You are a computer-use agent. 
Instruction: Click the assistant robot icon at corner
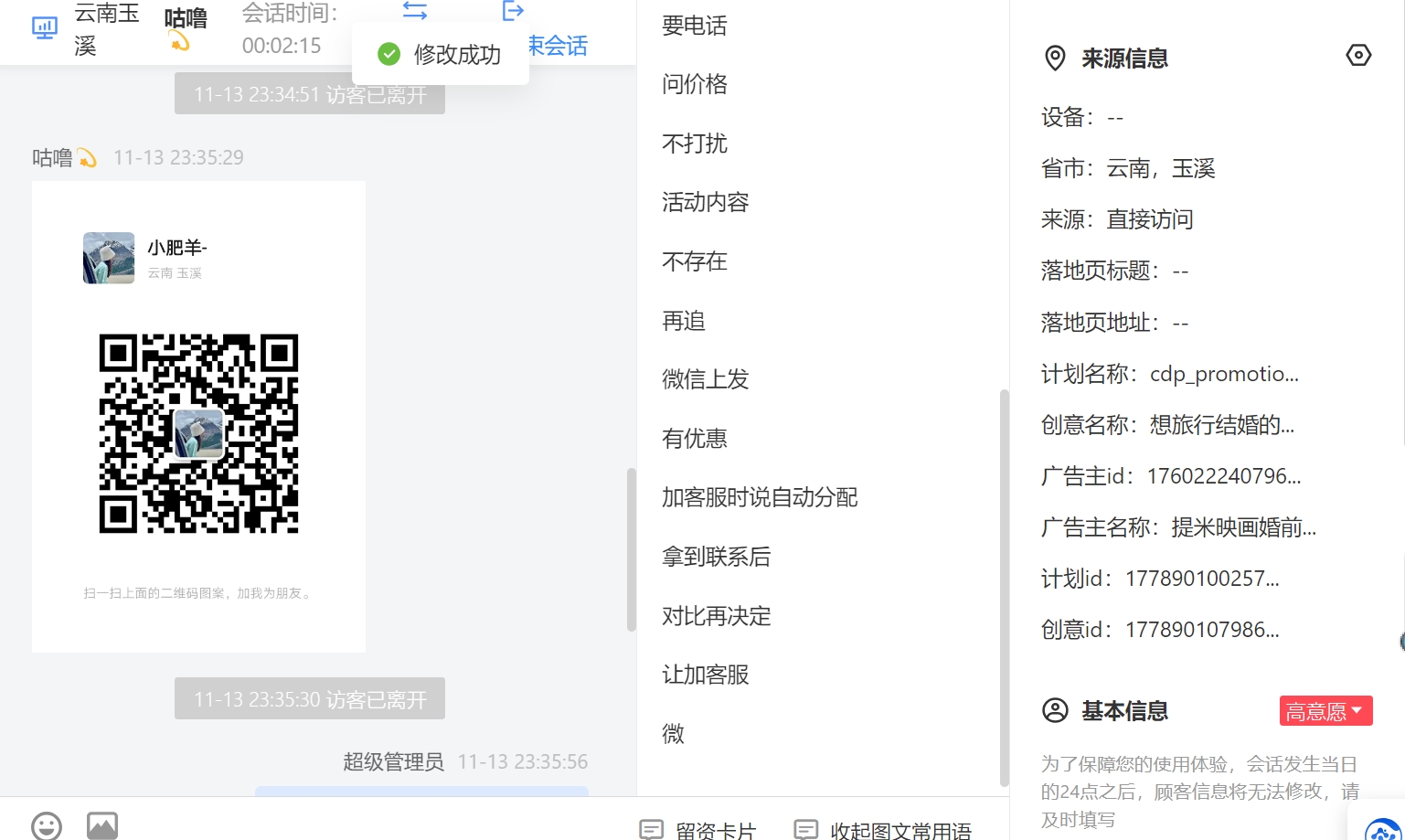(x=1383, y=828)
